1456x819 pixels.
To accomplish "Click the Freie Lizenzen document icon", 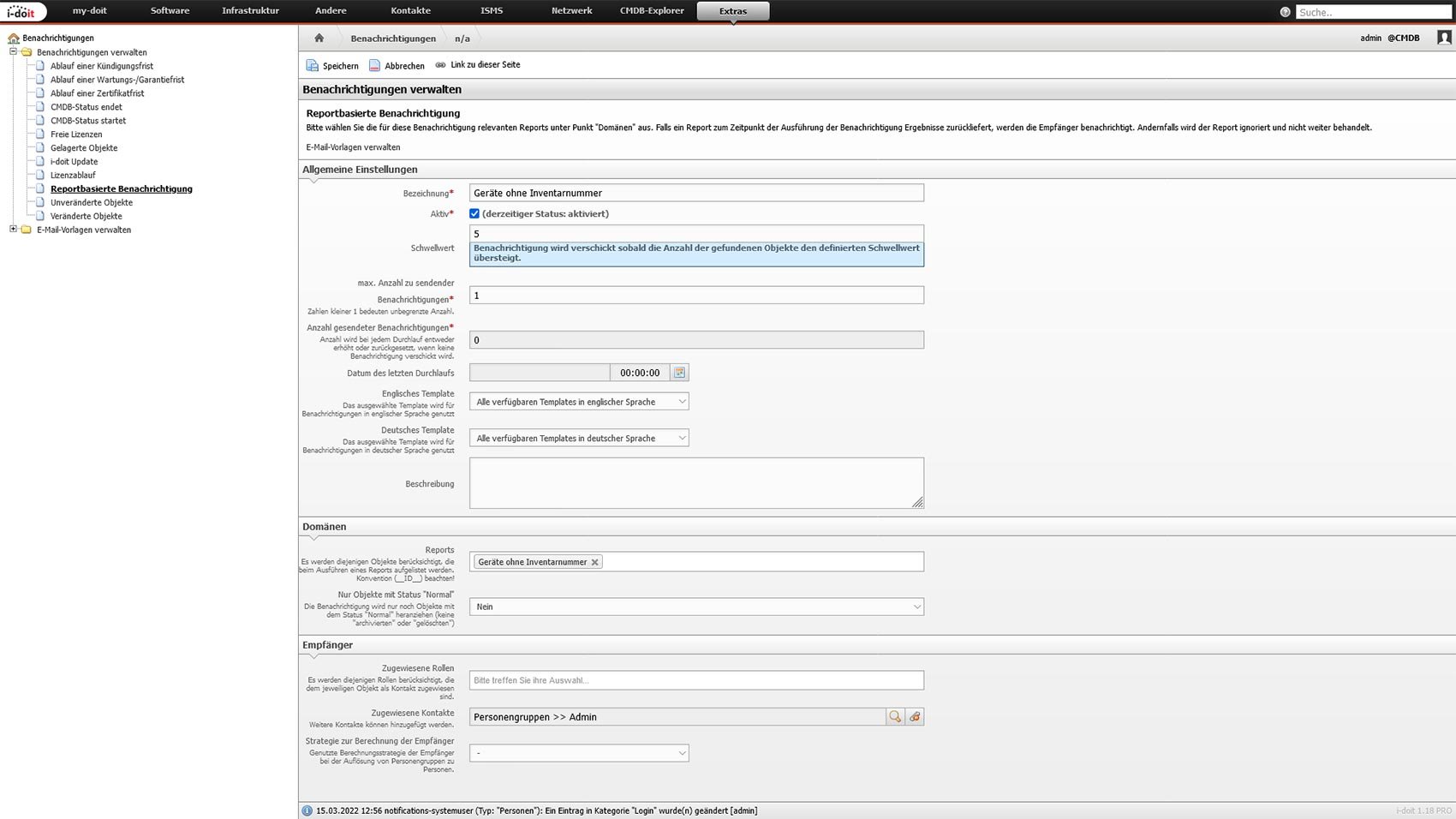I will (x=39, y=134).
